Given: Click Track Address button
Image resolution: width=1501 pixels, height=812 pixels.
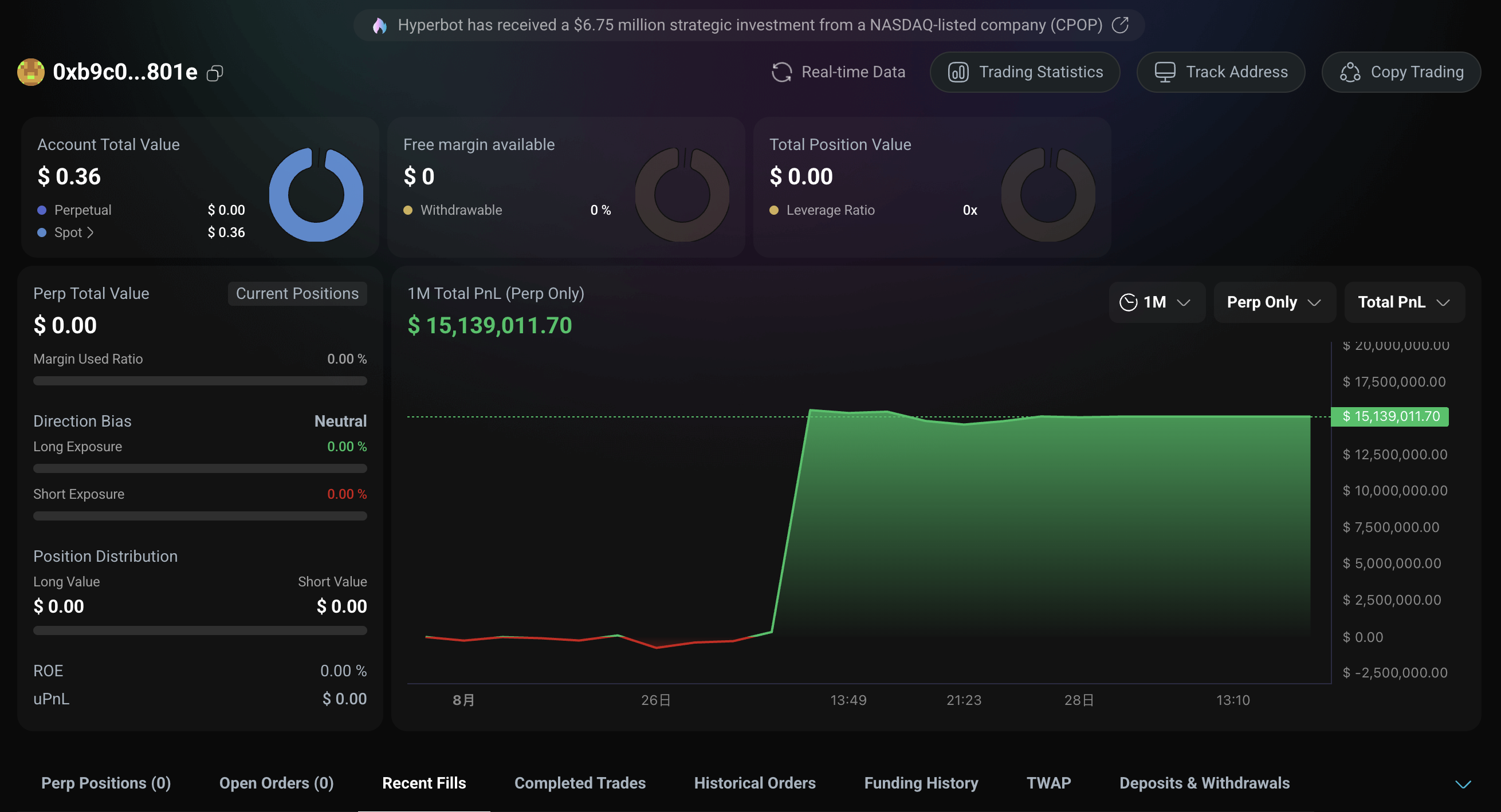Looking at the screenshot, I should coord(1220,72).
